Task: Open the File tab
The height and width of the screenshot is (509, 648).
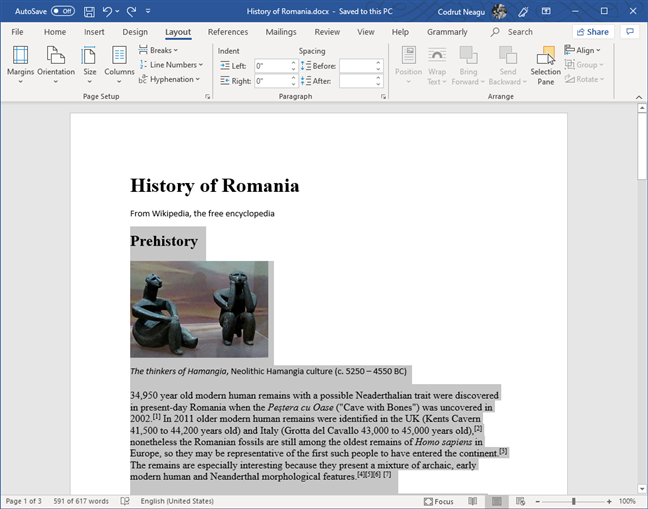Action: pos(17,32)
